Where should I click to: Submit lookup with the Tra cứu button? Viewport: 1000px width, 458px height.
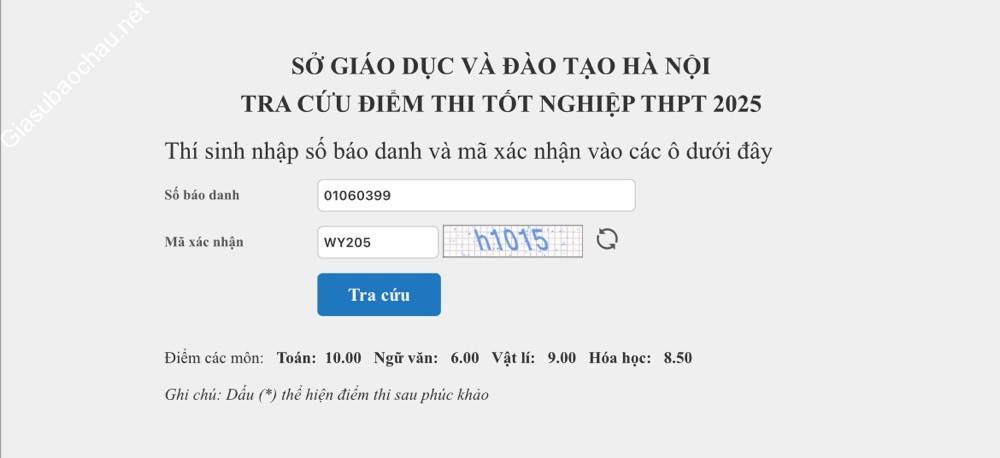click(x=379, y=295)
